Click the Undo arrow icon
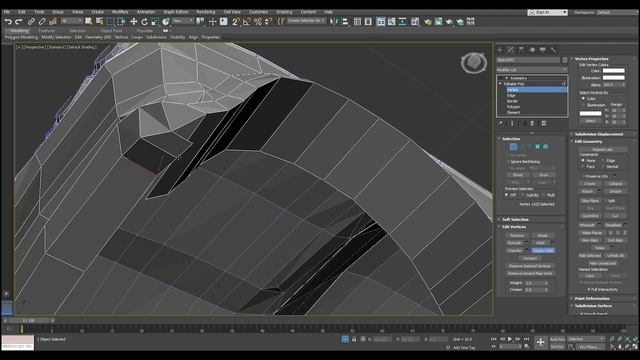Screen dimensions: 640x360 tap(8, 22)
